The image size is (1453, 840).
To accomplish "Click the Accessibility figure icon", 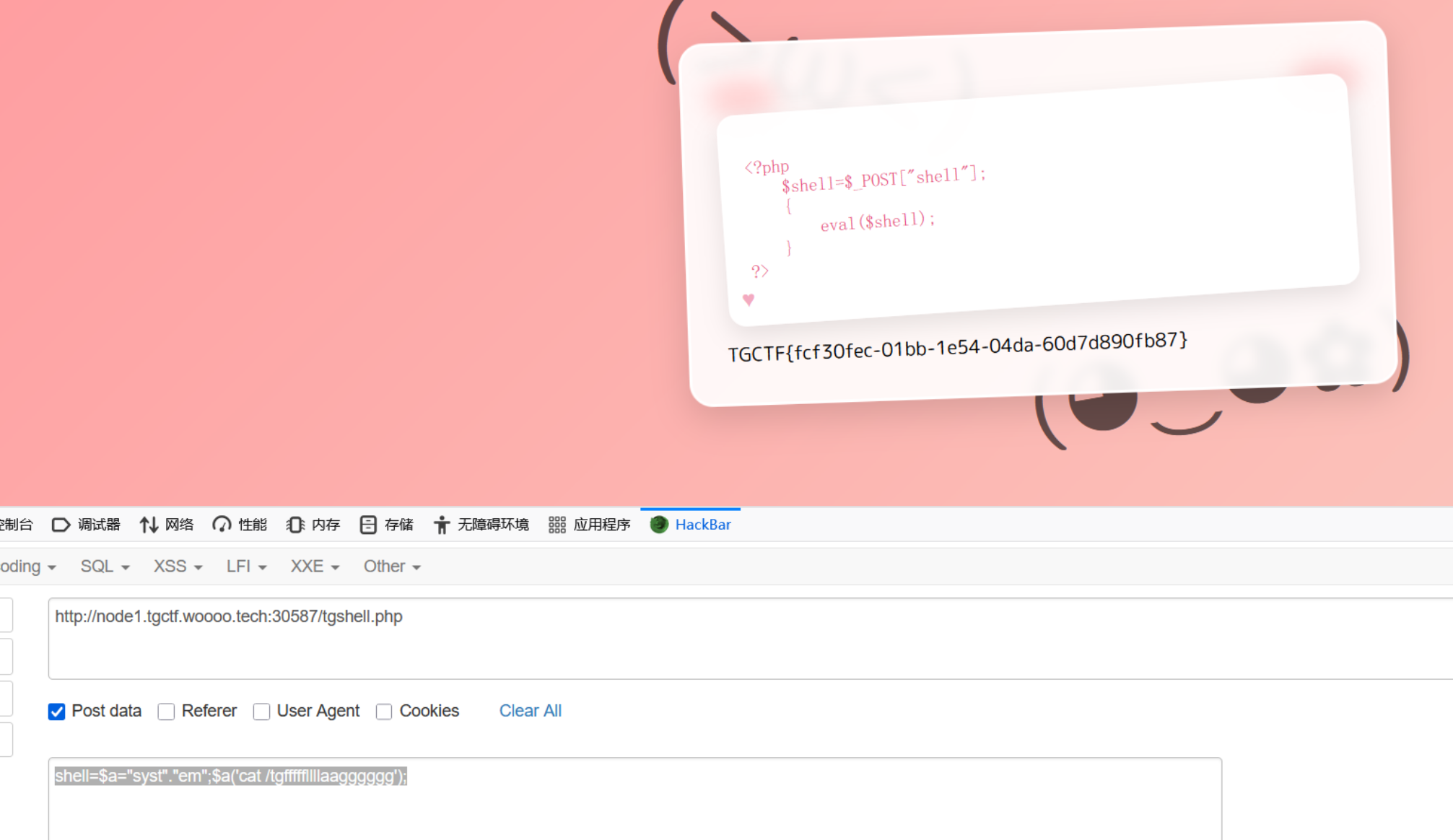I will (442, 525).
